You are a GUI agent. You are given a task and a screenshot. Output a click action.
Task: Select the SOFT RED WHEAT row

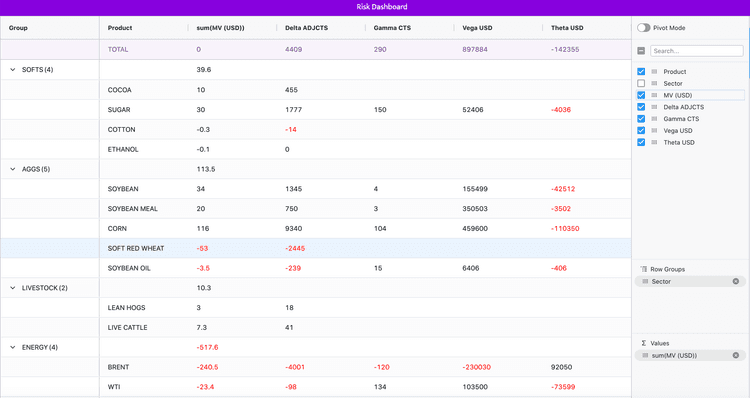316,248
